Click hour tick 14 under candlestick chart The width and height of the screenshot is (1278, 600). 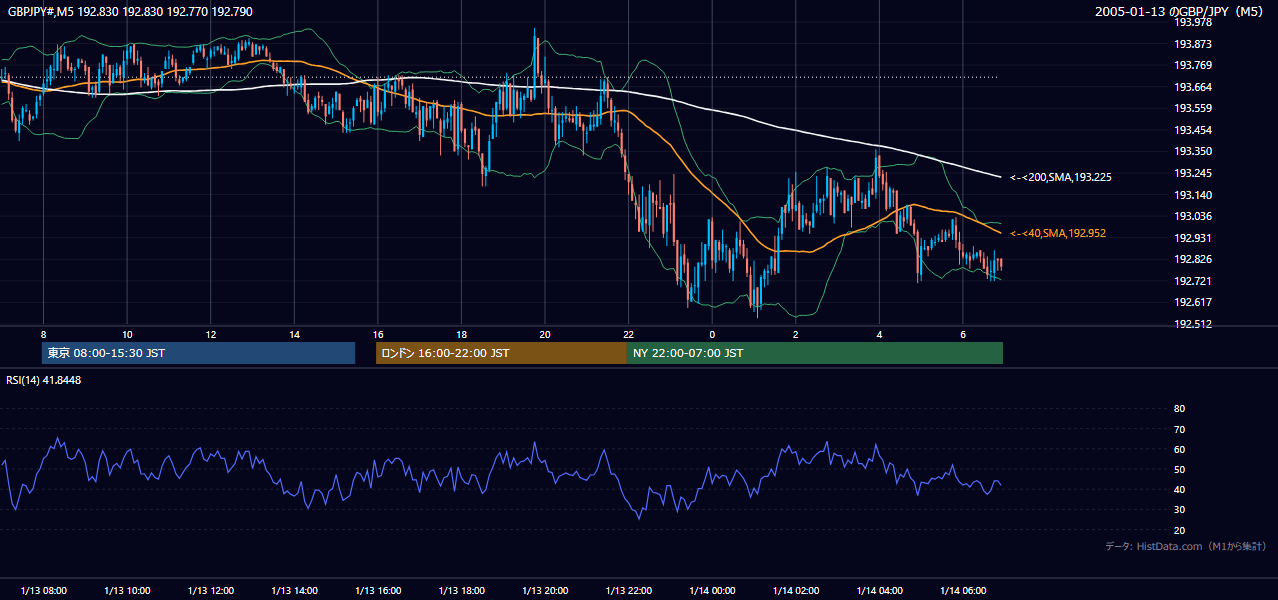(294, 334)
